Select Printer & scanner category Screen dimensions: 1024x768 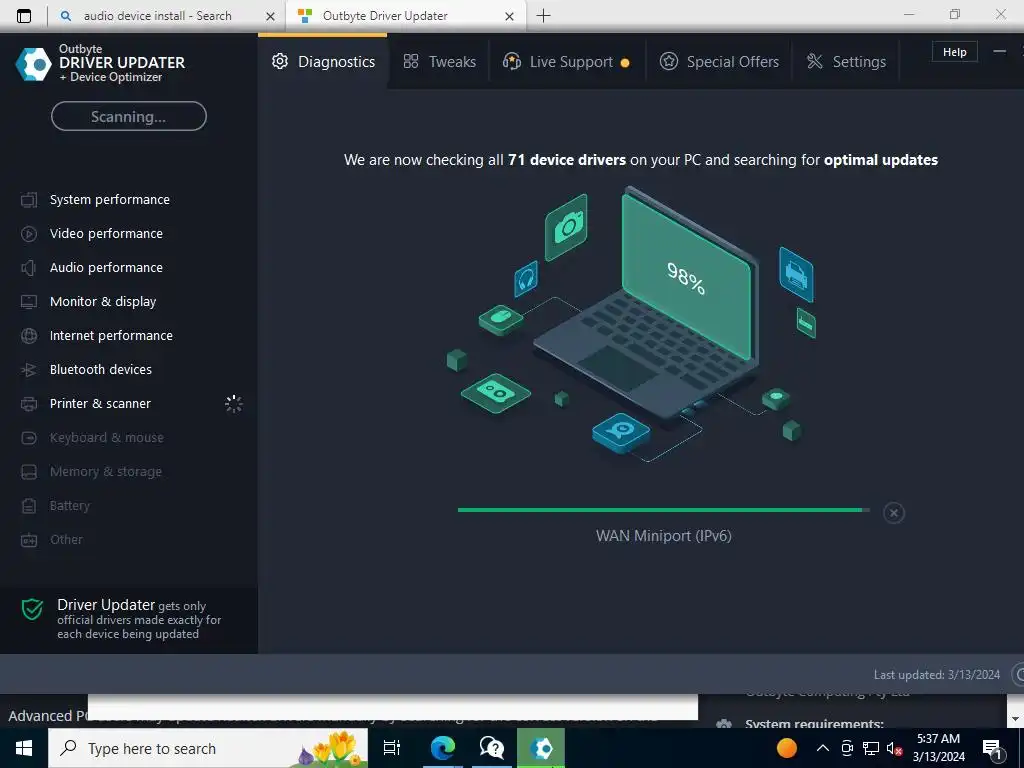click(x=100, y=403)
